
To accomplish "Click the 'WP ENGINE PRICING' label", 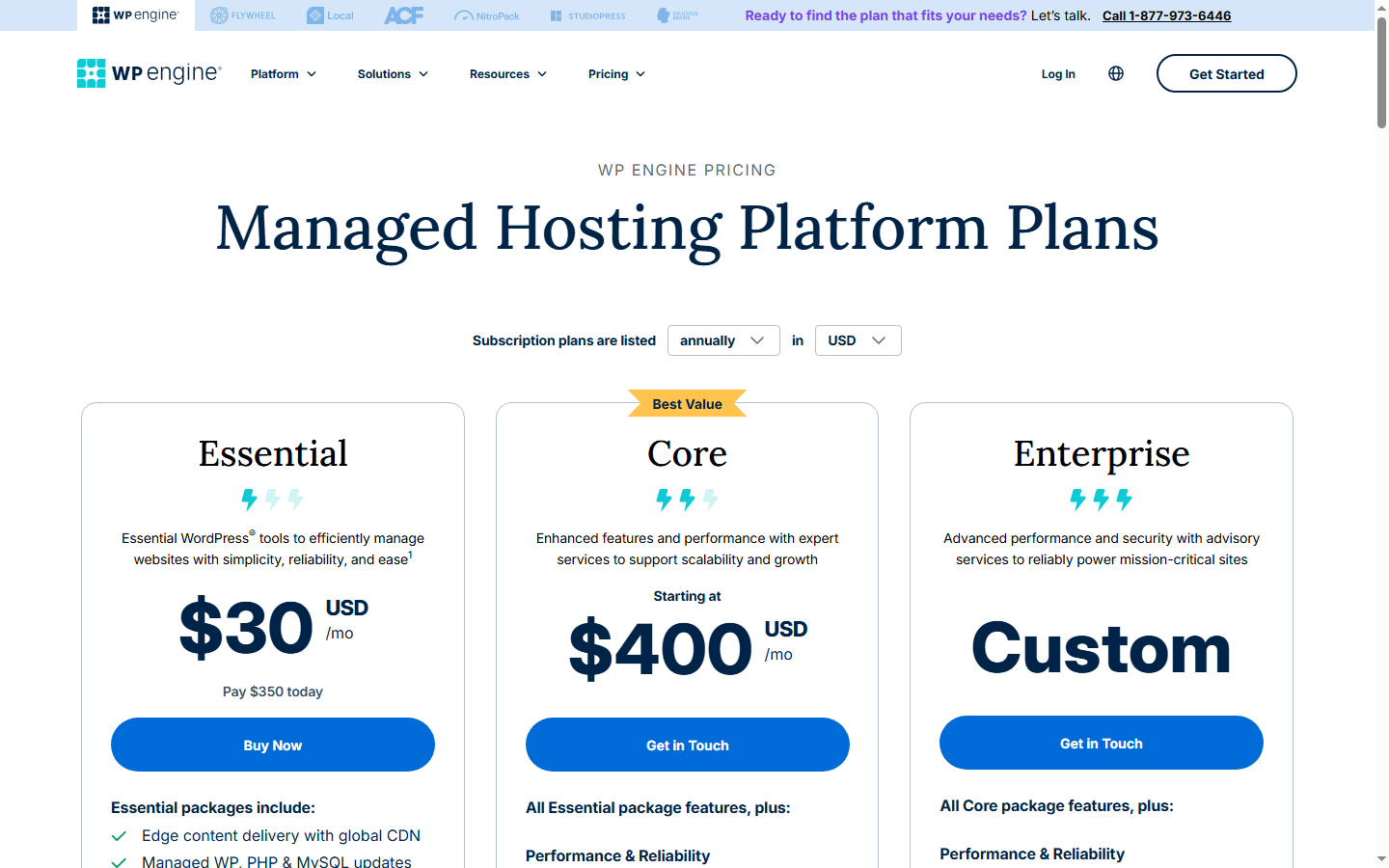I will pos(687,170).
